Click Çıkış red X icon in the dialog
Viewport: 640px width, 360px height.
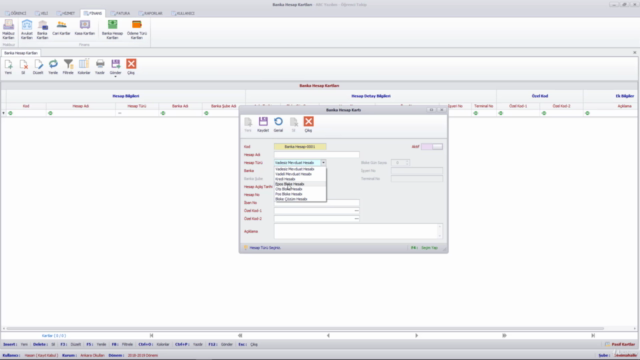pyautogui.click(x=309, y=124)
